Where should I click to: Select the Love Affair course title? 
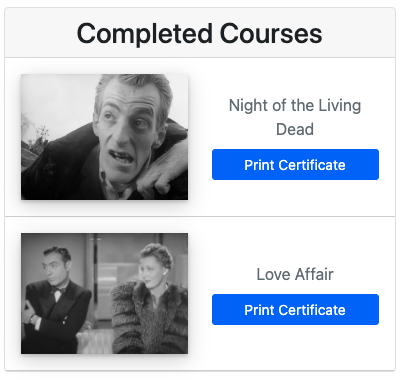coord(295,274)
